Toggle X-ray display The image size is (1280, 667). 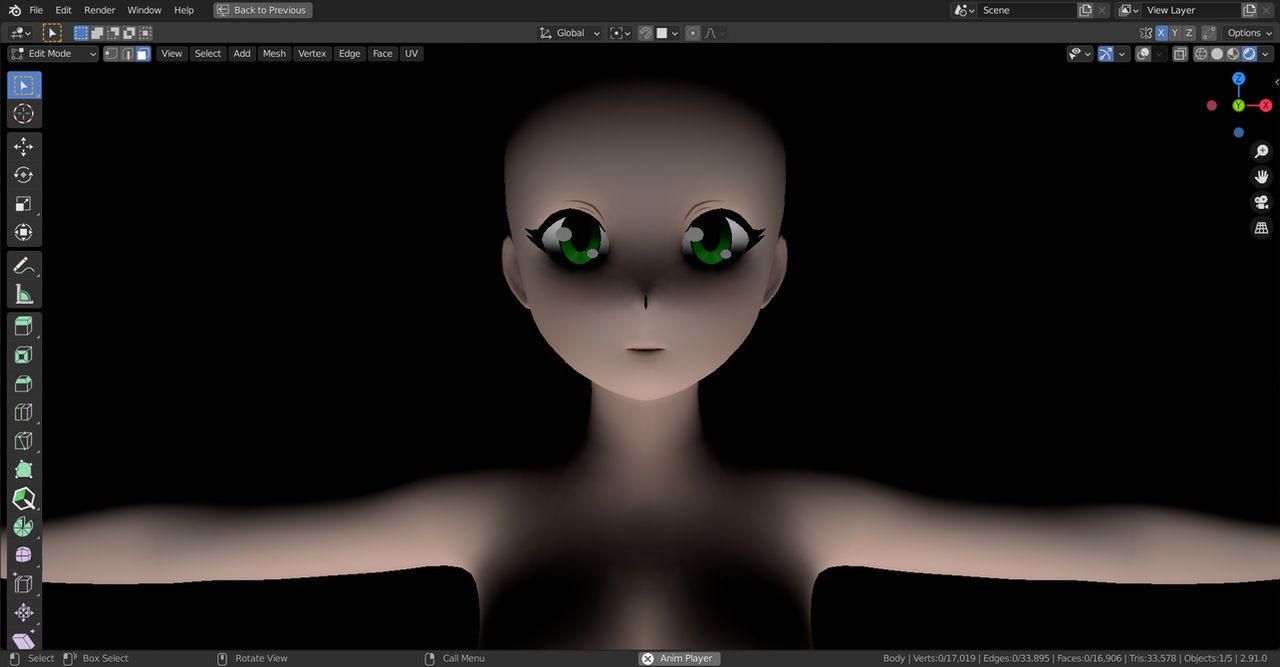(x=1180, y=54)
